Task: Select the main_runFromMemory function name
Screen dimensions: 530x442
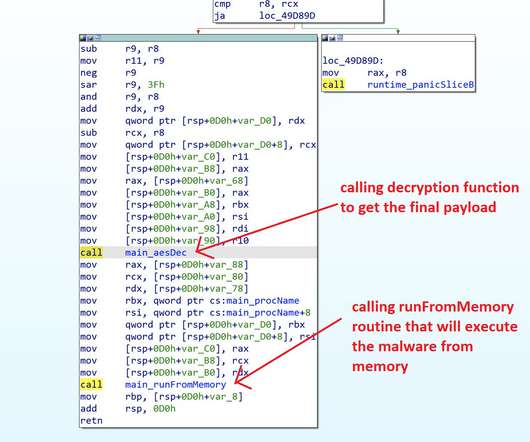Action: (x=175, y=385)
